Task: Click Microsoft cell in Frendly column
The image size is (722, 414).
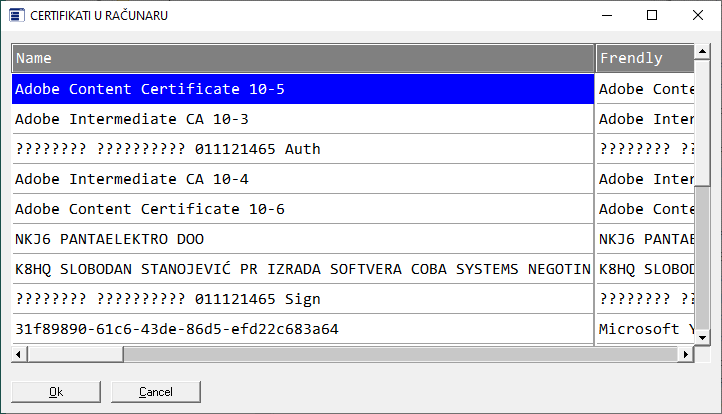Action: click(645, 328)
